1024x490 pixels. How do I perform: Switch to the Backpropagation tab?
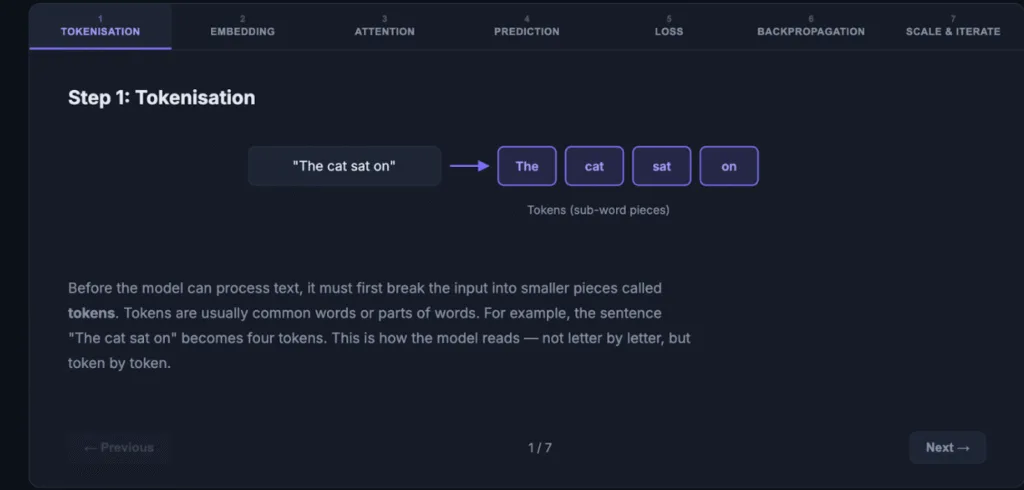click(x=811, y=27)
